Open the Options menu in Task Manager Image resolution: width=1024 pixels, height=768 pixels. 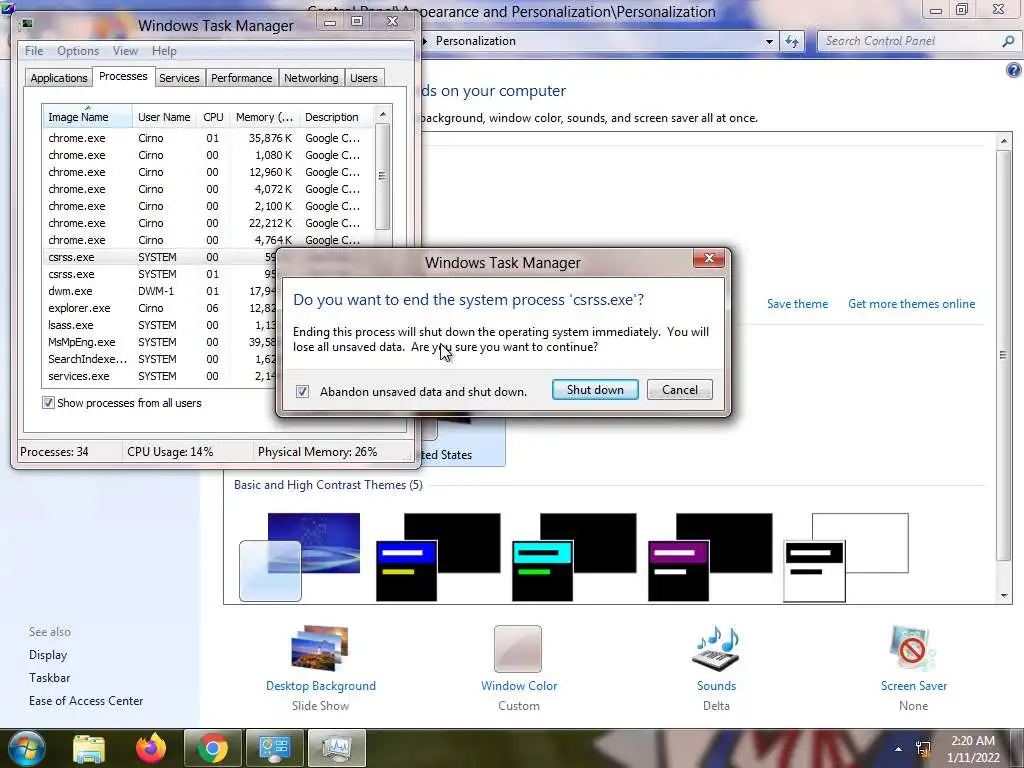coord(78,51)
